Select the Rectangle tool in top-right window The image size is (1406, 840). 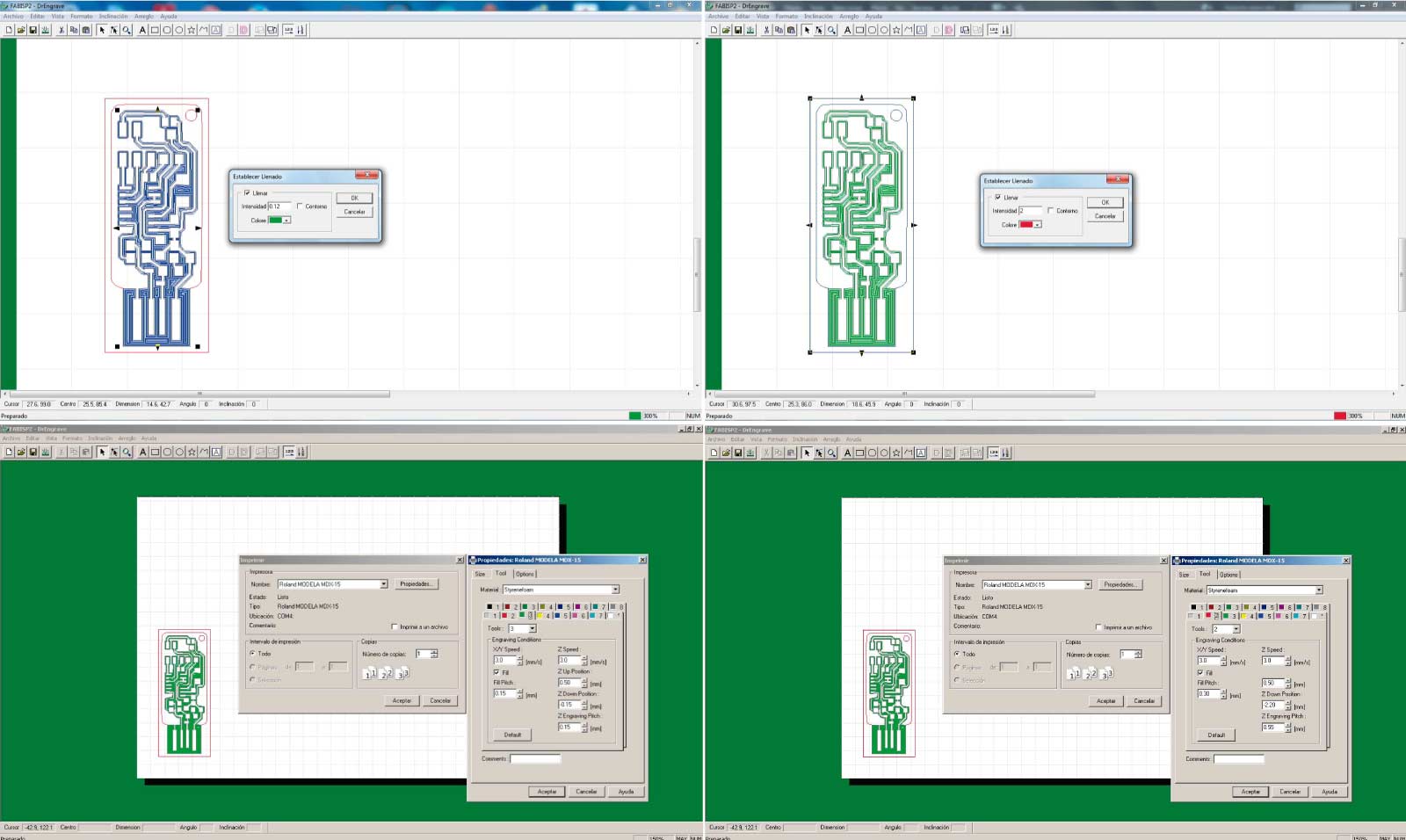point(859,30)
